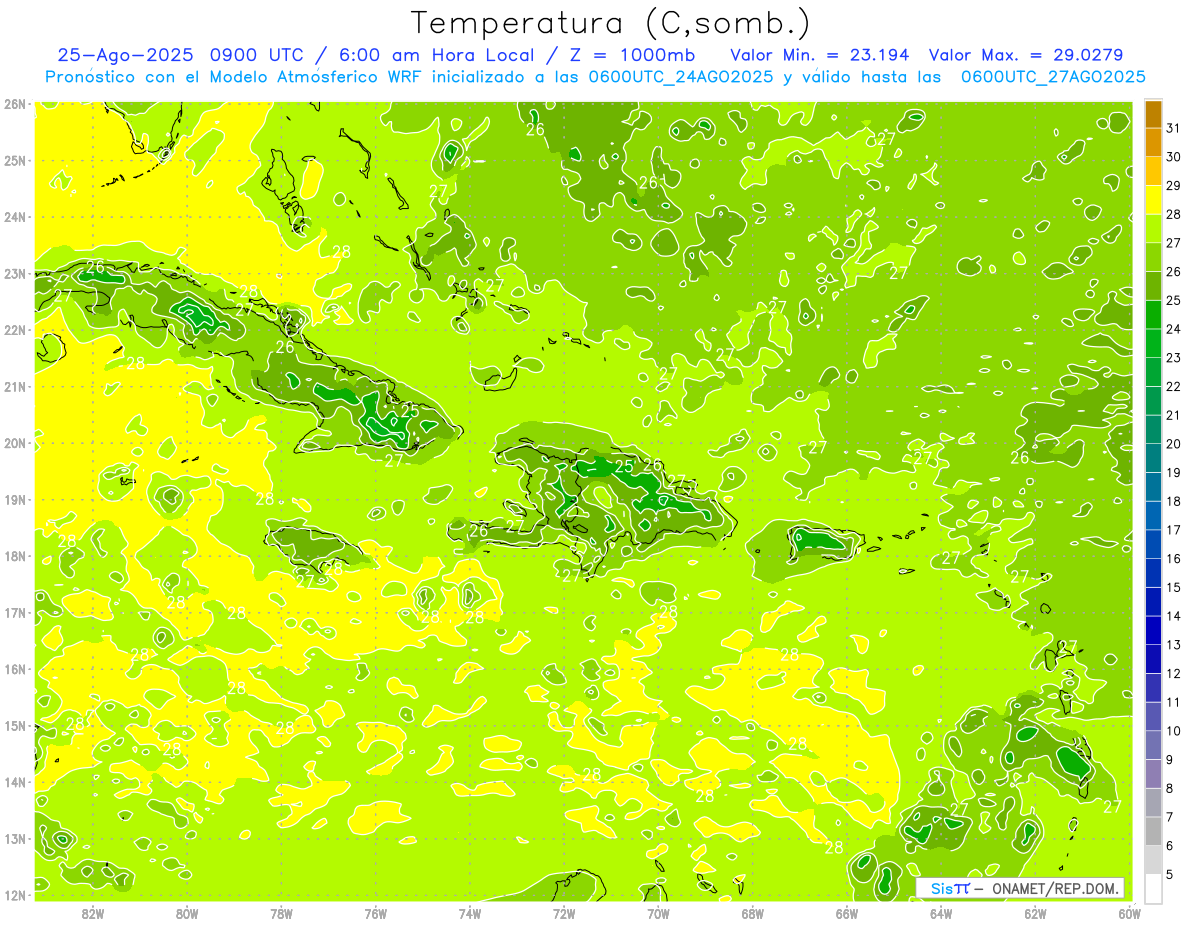The height and width of the screenshot is (927, 1200).
Task: Click the 'SisTT – ONAMET/REP.DOM.' credit box
Action: [x=1021, y=888]
